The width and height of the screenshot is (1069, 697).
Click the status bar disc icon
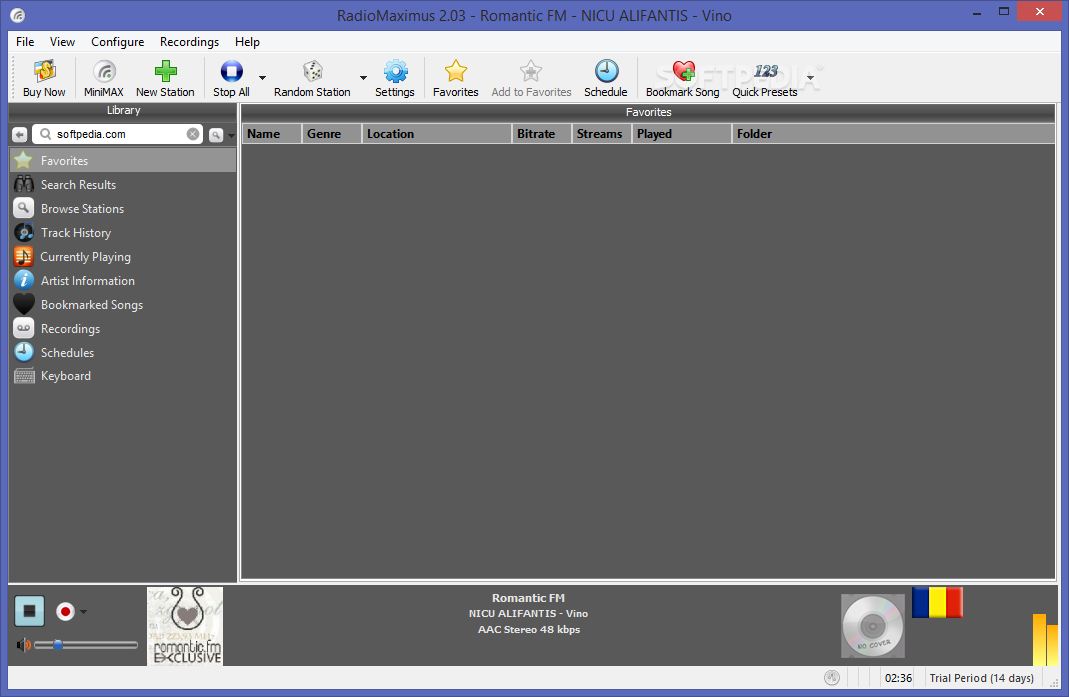click(832, 677)
